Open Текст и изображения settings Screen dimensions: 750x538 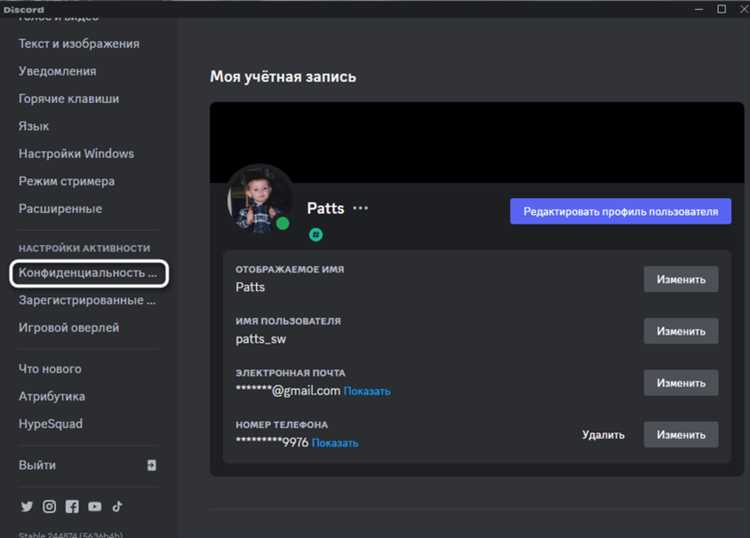coord(79,44)
